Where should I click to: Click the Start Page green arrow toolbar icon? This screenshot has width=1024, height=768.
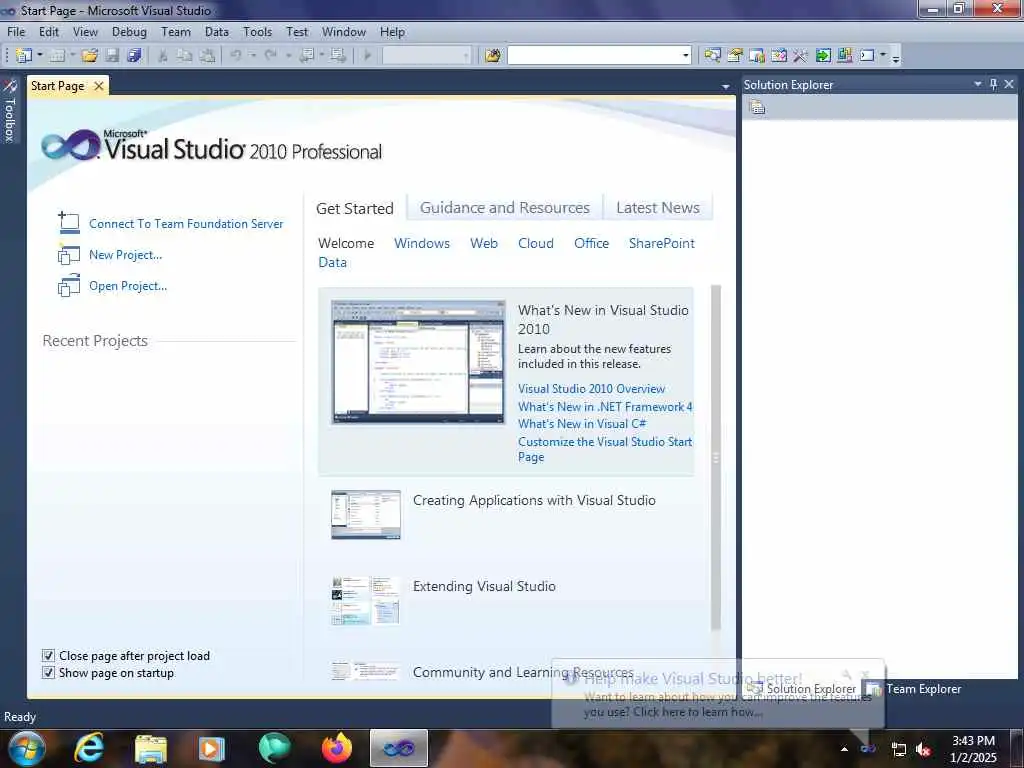click(823, 56)
